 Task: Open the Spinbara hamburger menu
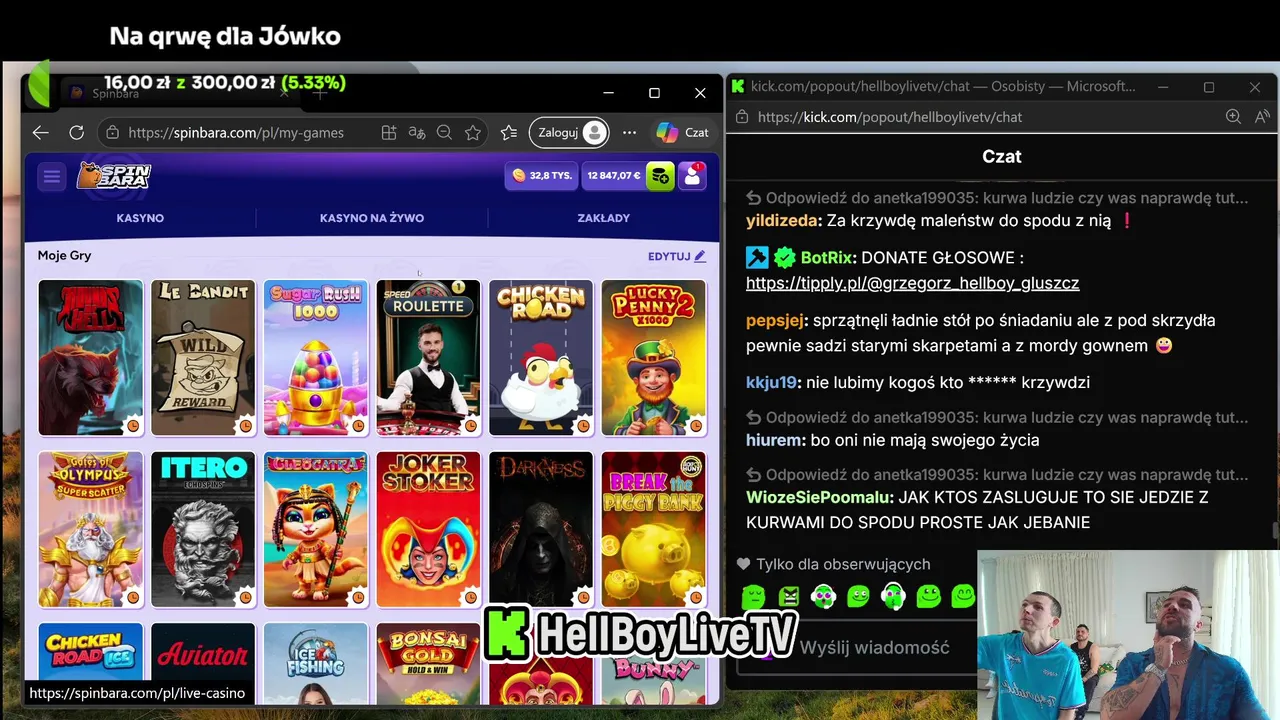52,177
